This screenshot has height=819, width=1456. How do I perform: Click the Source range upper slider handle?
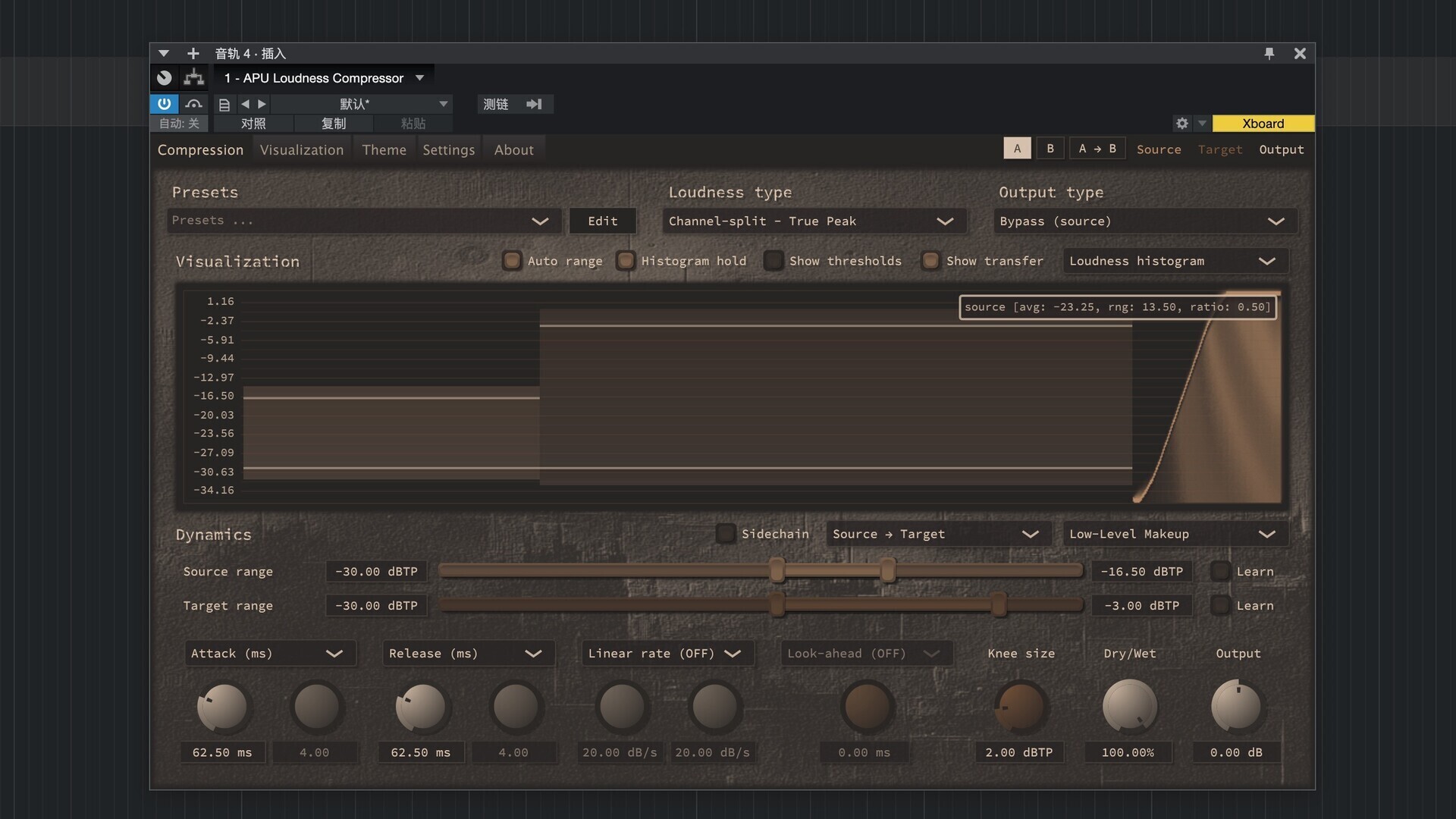tap(887, 570)
